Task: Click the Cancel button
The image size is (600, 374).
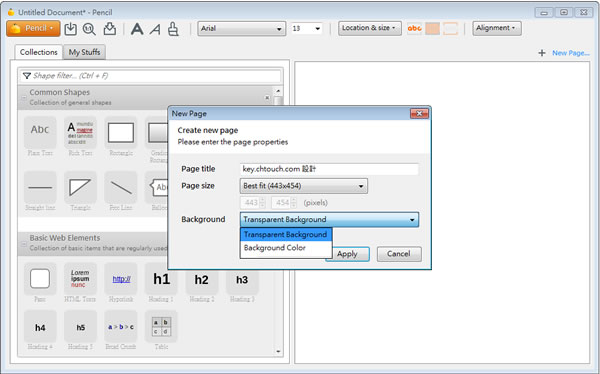Action: coord(399,254)
